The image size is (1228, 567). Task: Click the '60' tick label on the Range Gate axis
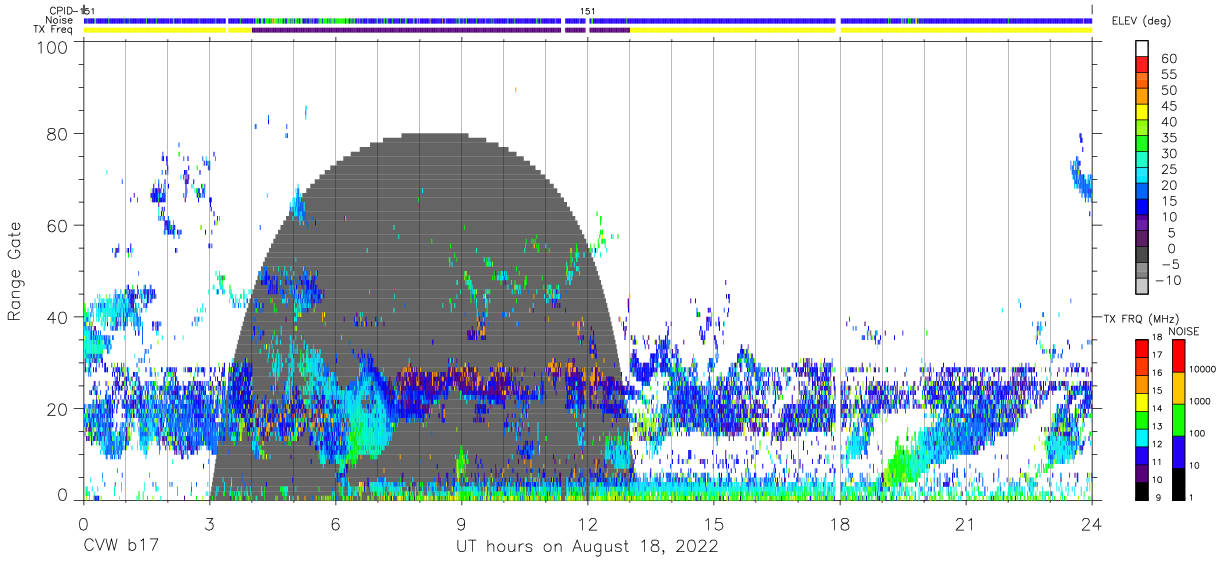pyautogui.click(x=58, y=226)
